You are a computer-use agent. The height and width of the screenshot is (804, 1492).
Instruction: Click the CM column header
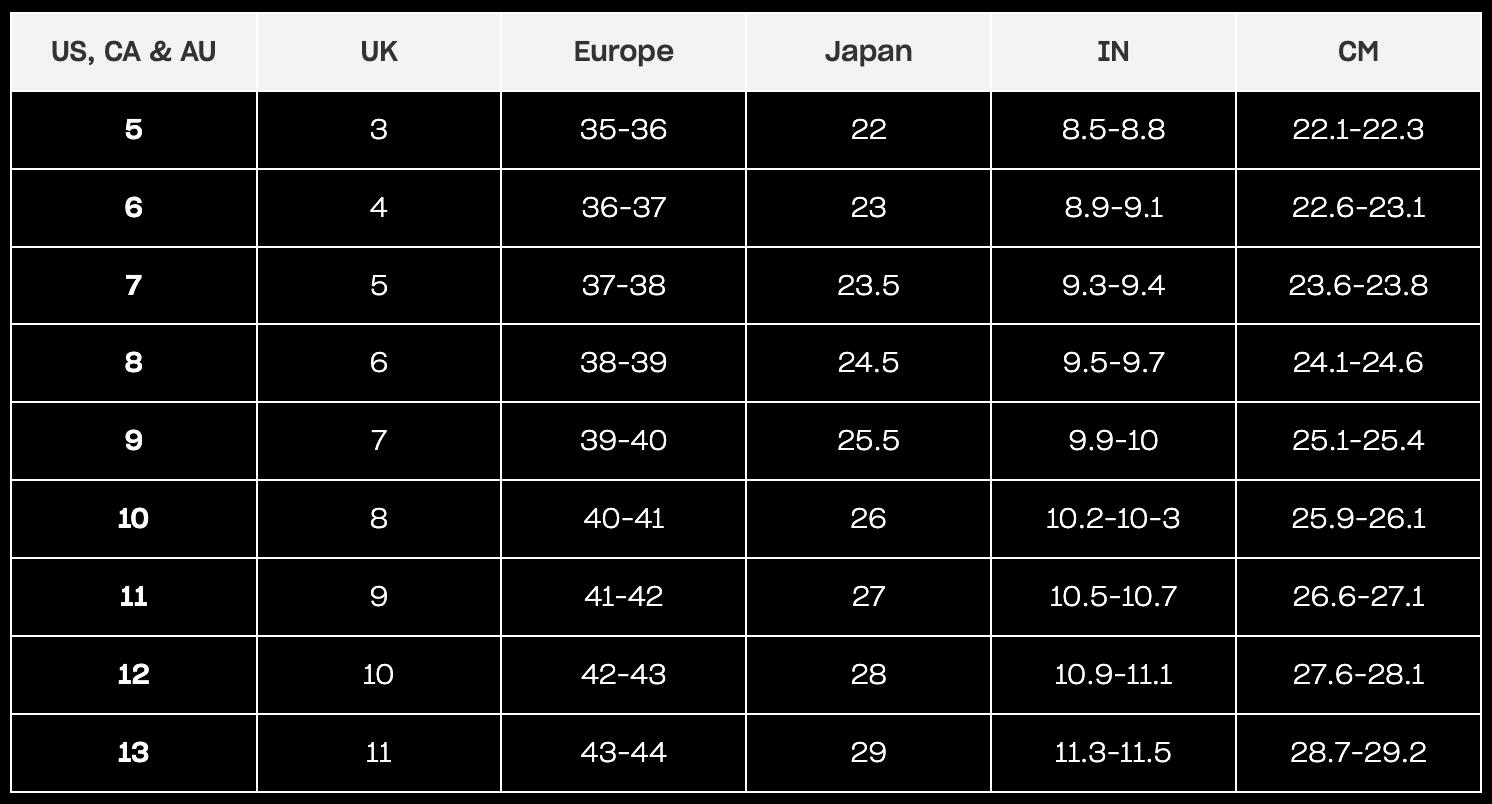1358,52
